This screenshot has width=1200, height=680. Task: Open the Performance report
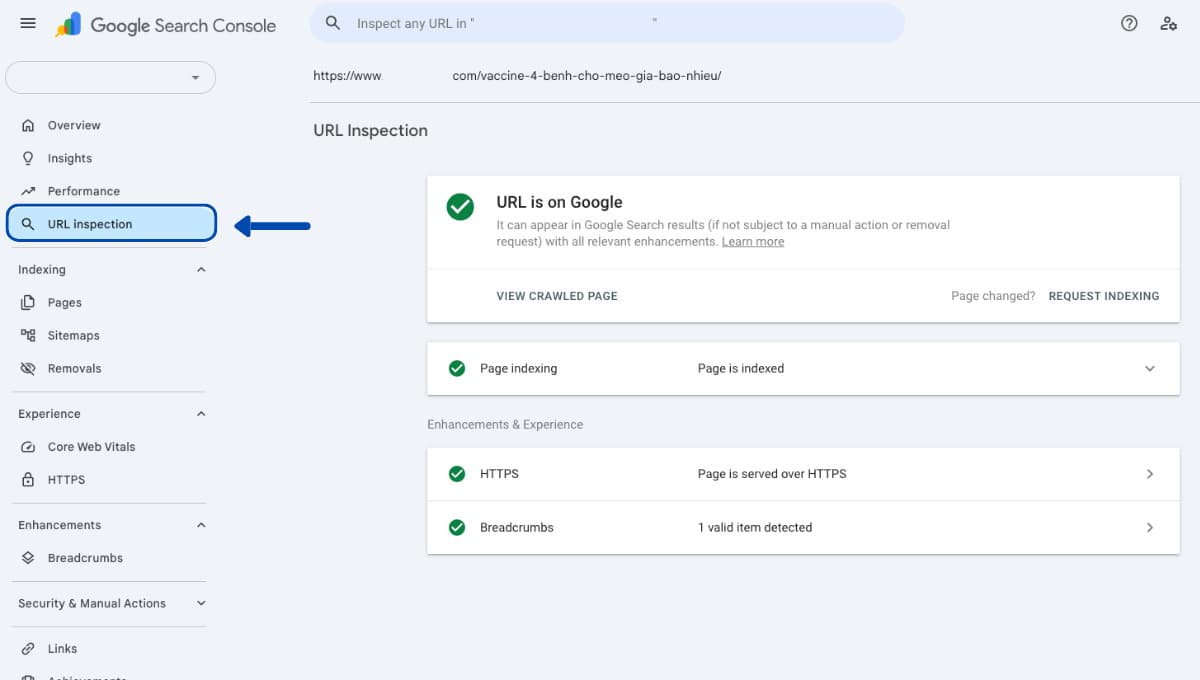click(84, 191)
